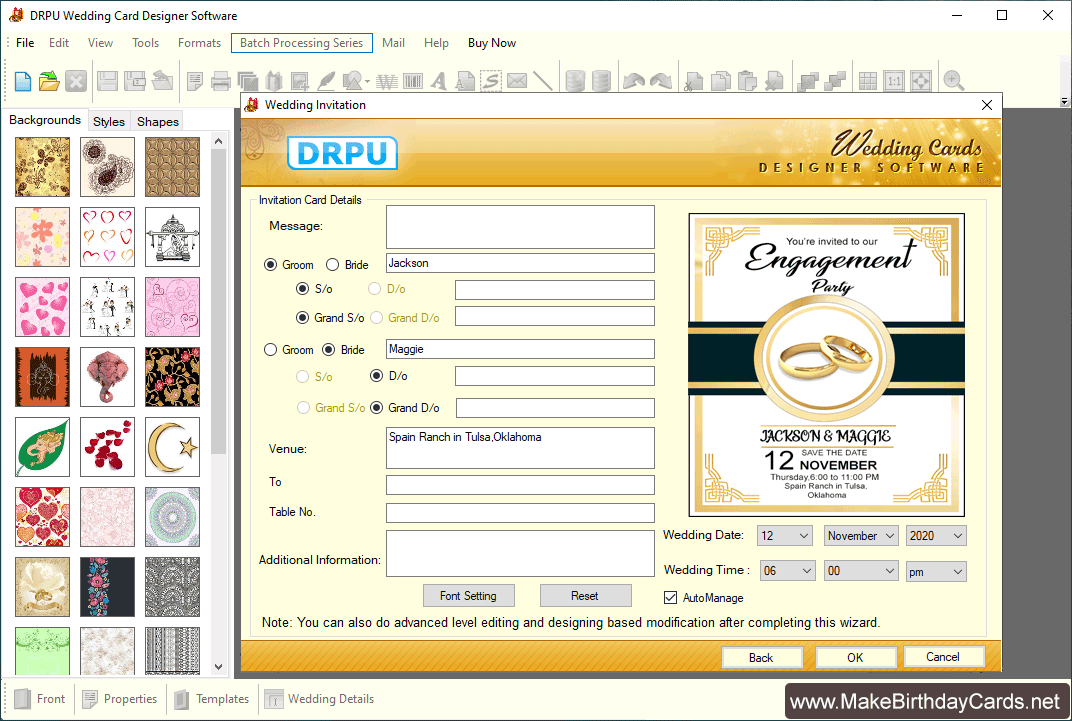
Task: Open the Buy Now menu item
Action: [x=492, y=43]
